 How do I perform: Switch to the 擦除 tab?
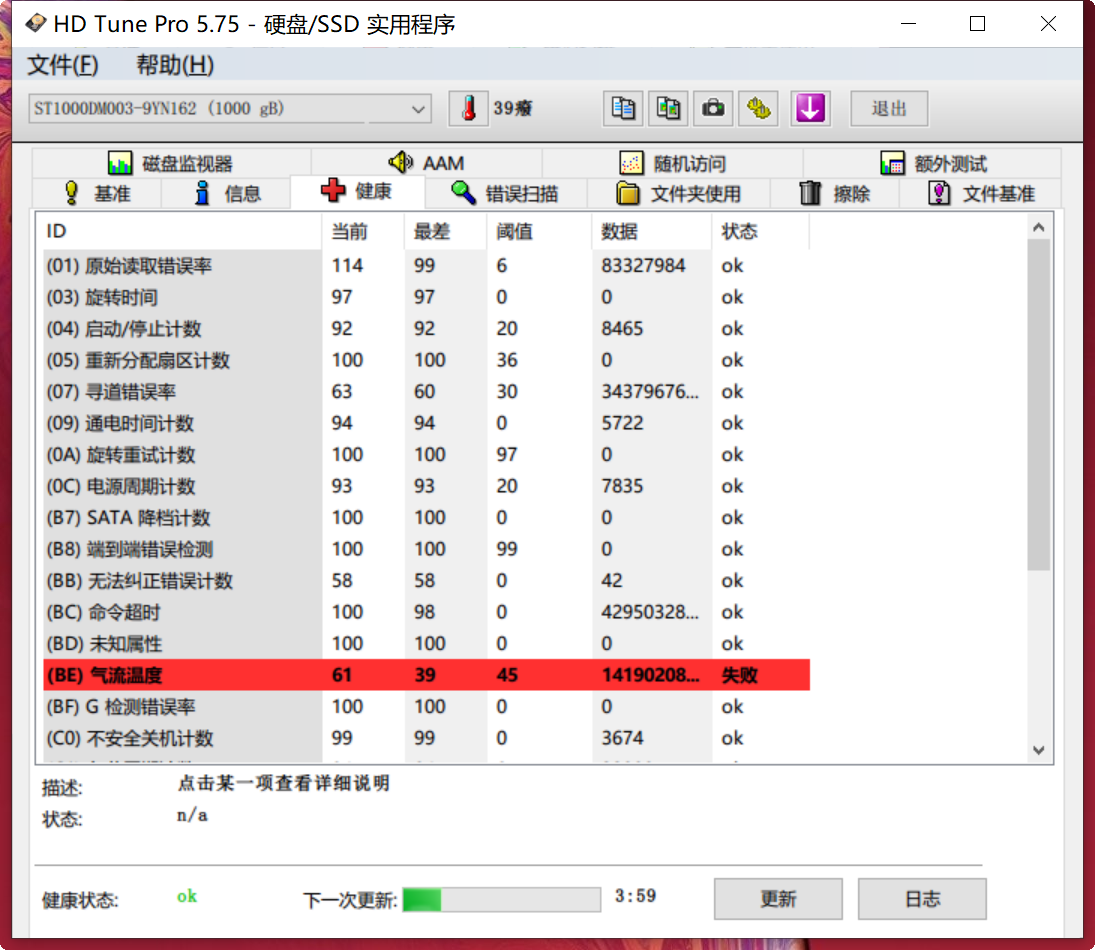coord(835,193)
